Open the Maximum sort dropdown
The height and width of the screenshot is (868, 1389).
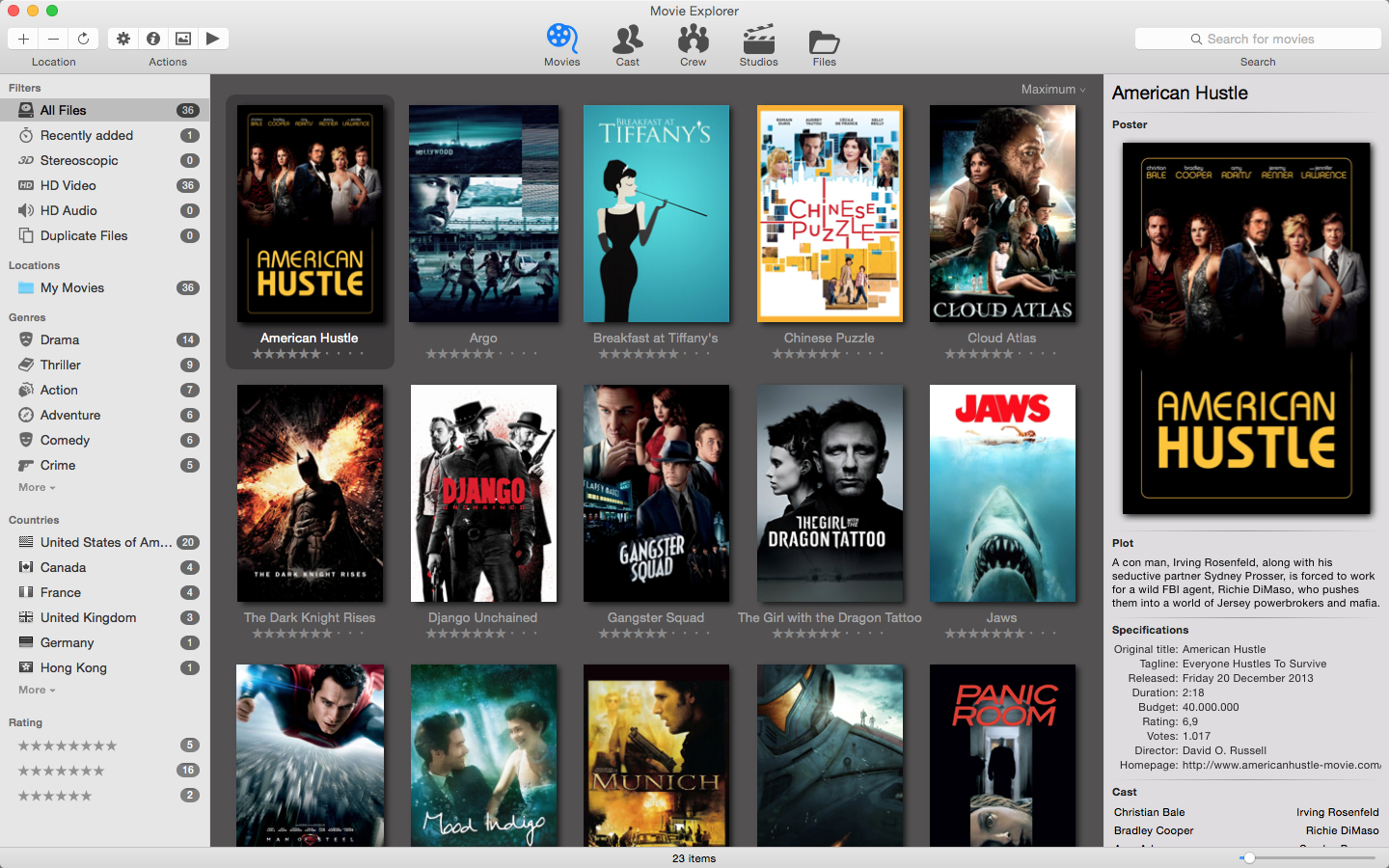click(1053, 89)
